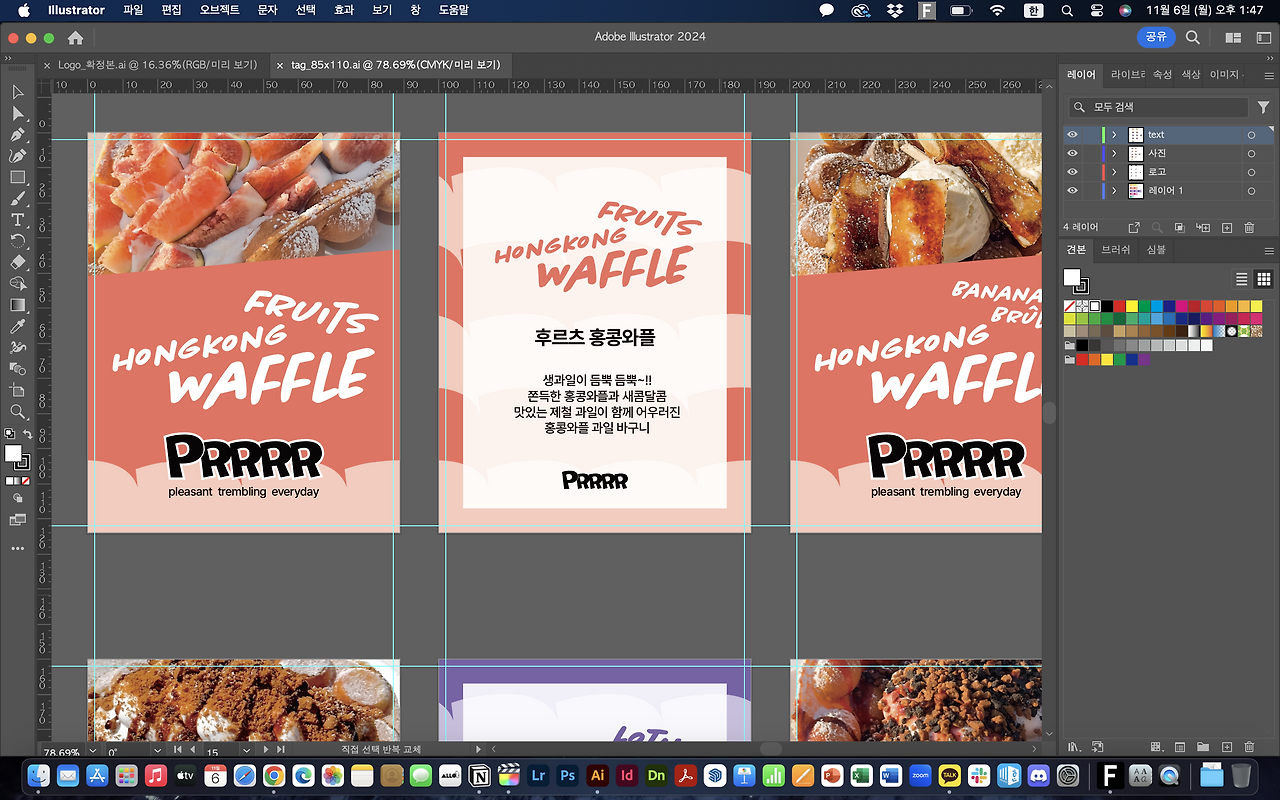The image size is (1280, 800).
Task: Close the tag_85x110.ai document tab
Action: click(280, 65)
